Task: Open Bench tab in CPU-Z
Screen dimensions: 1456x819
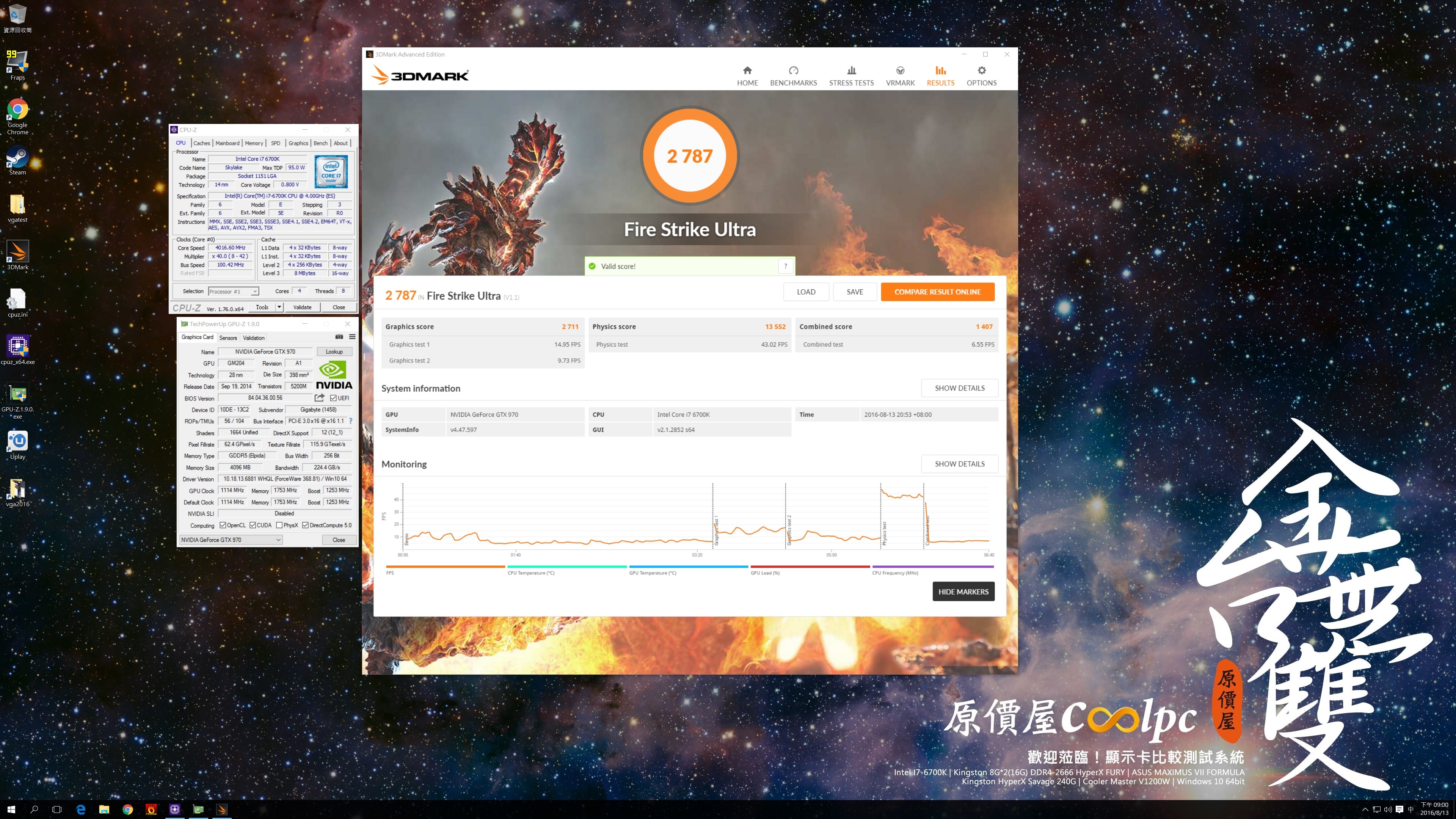Action: (x=320, y=143)
